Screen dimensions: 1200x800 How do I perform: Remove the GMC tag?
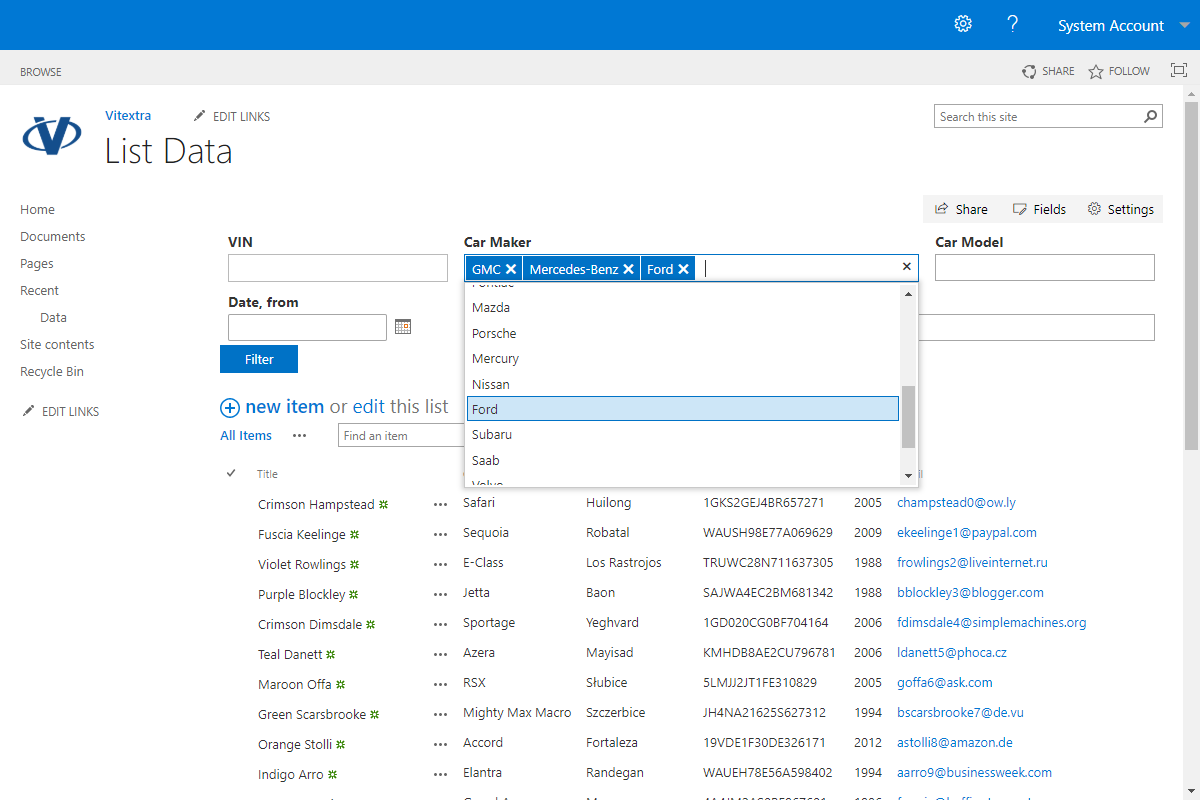click(511, 269)
